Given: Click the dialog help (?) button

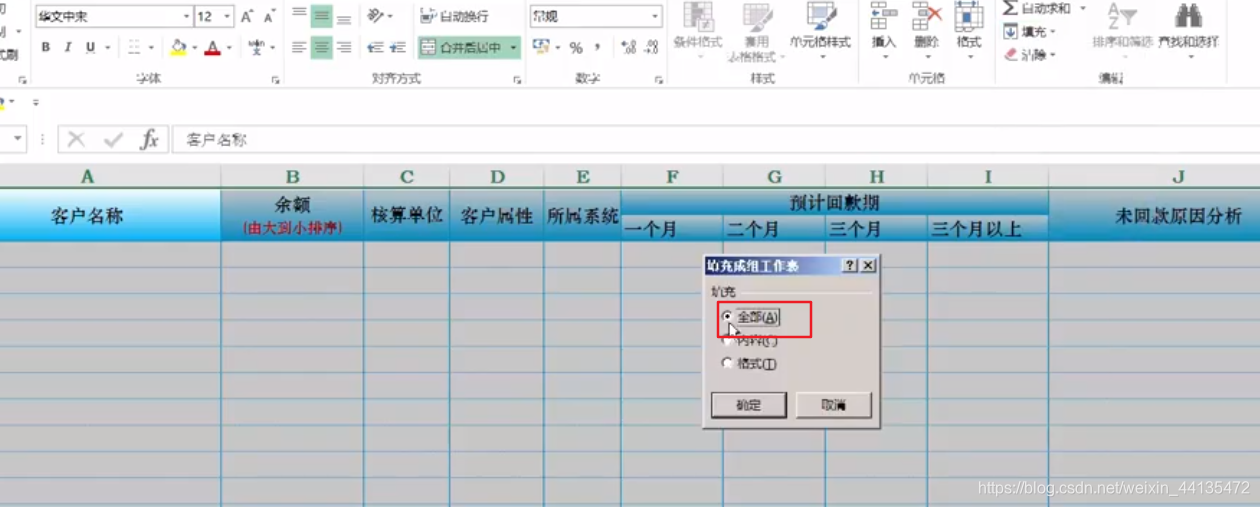Looking at the screenshot, I should tap(850, 266).
